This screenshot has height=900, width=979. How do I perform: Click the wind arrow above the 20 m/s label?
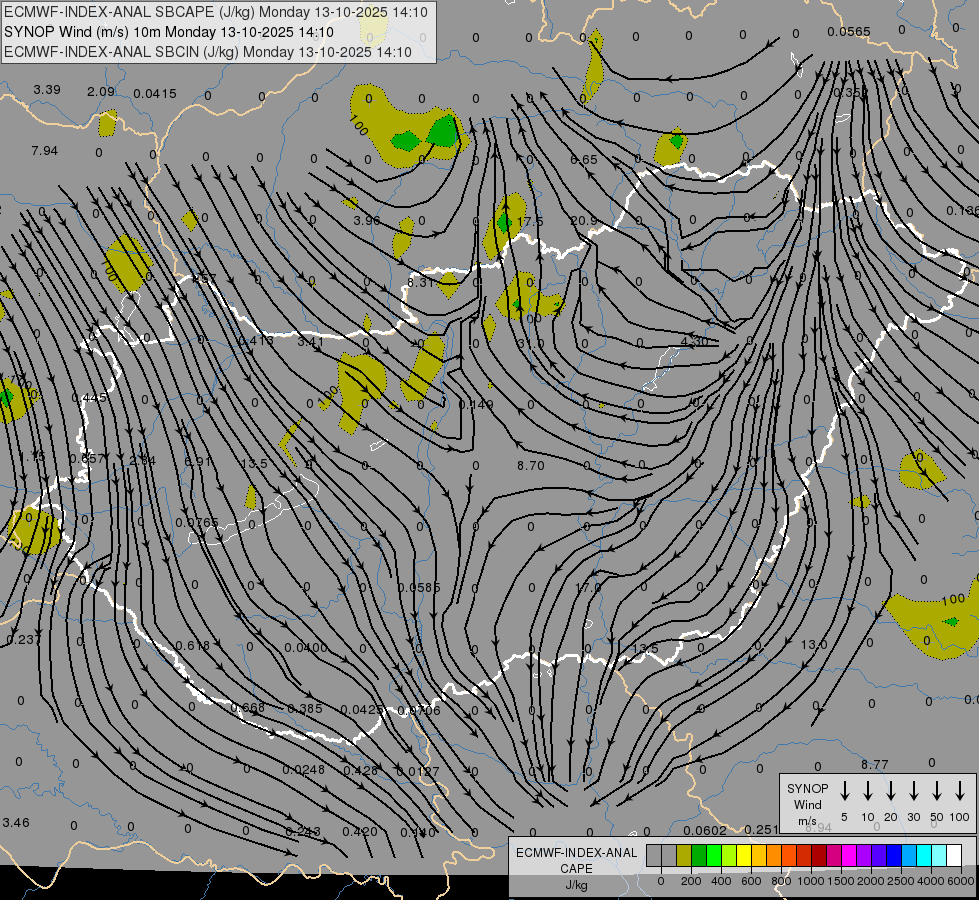point(891,790)
